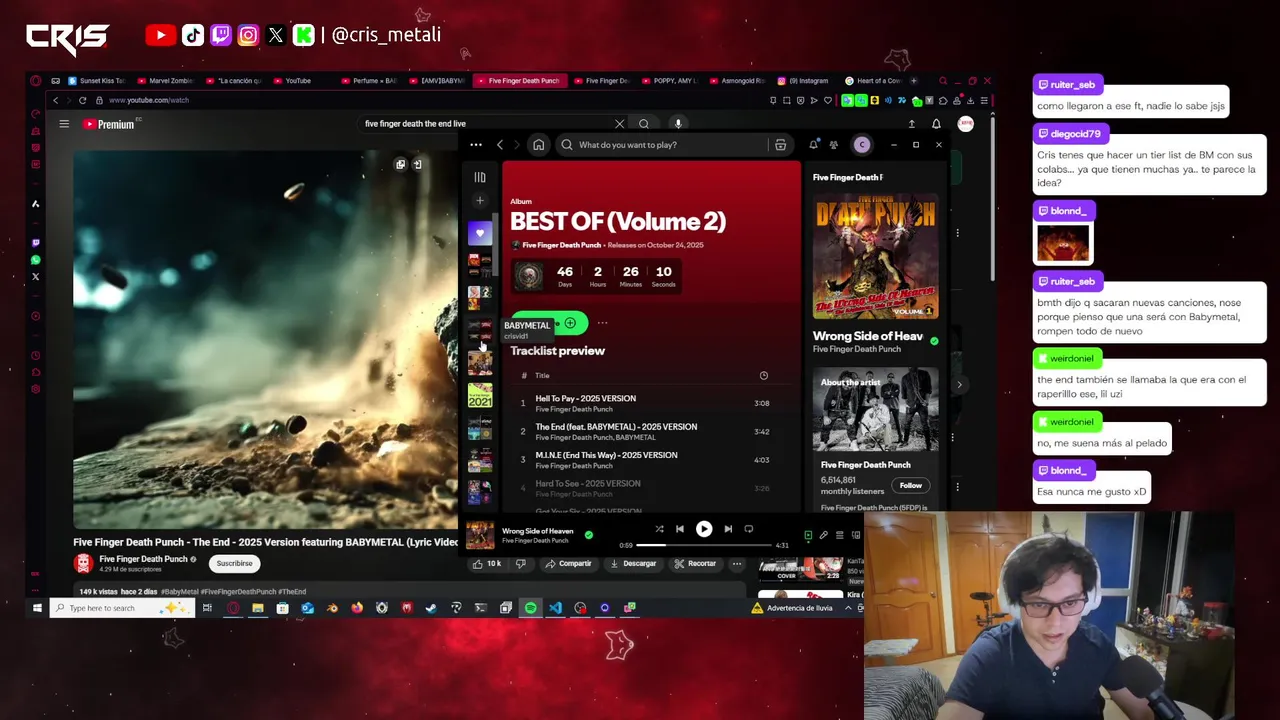
Task: Collapse Your Library sidebar icon
Action: click(x=480, y=177)
